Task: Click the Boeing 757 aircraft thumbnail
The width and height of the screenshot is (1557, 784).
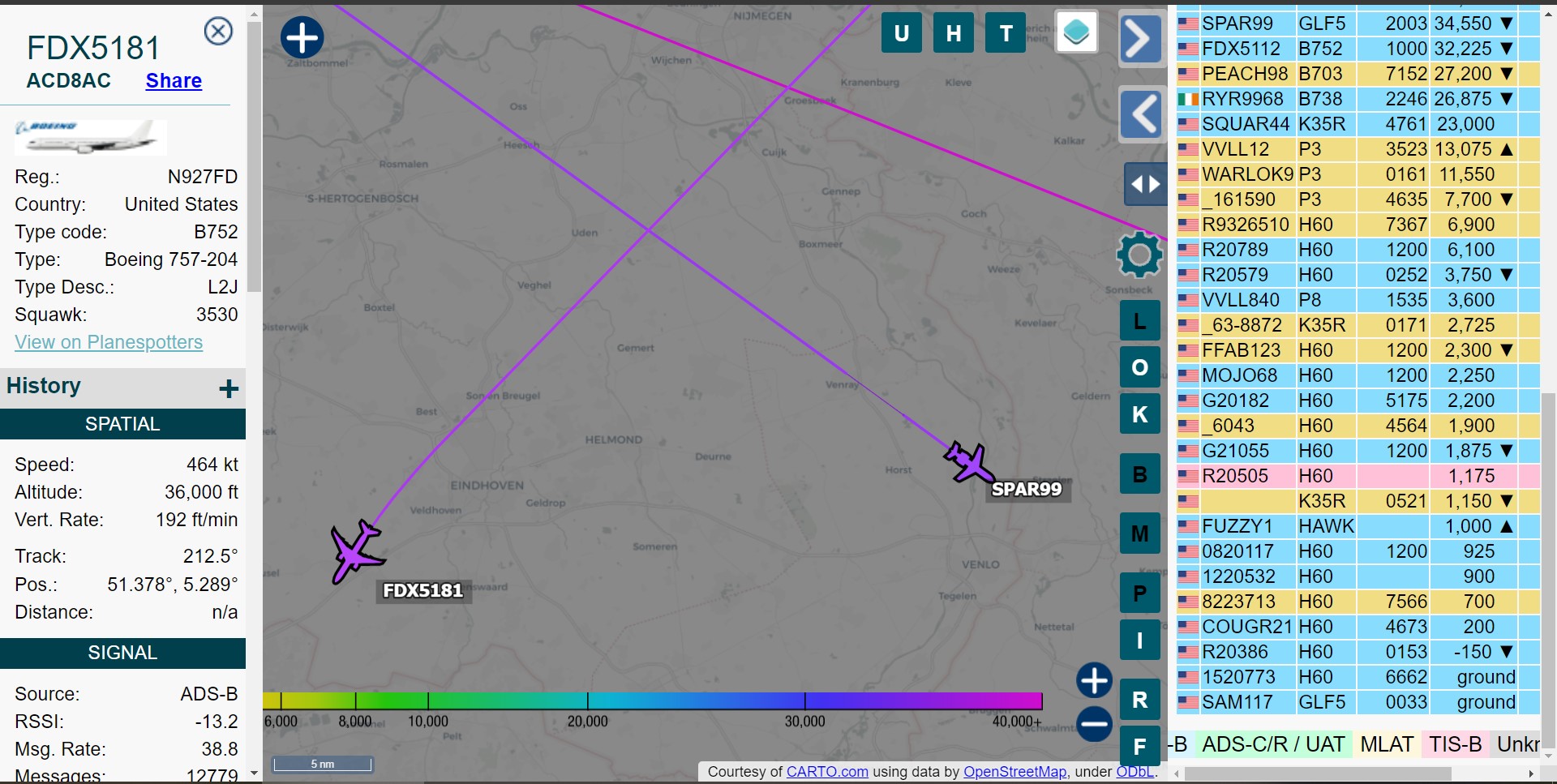Action: (91, 137)
